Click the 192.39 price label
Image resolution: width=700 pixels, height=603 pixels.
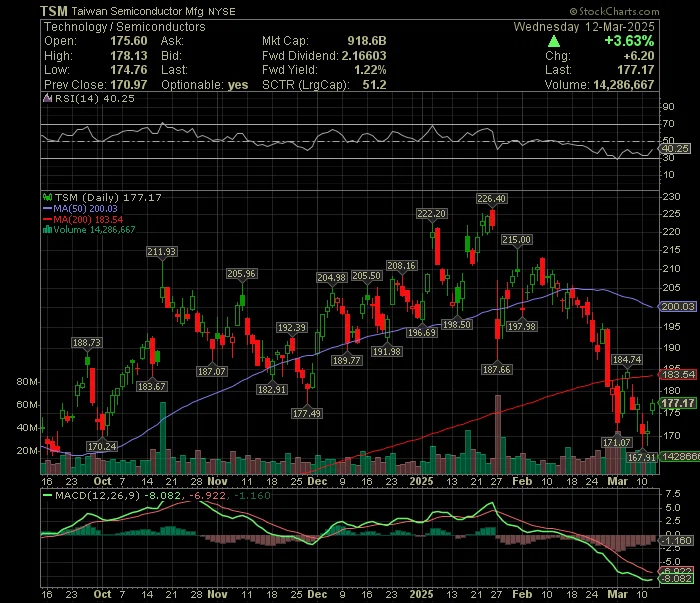[x=292, y=328]
